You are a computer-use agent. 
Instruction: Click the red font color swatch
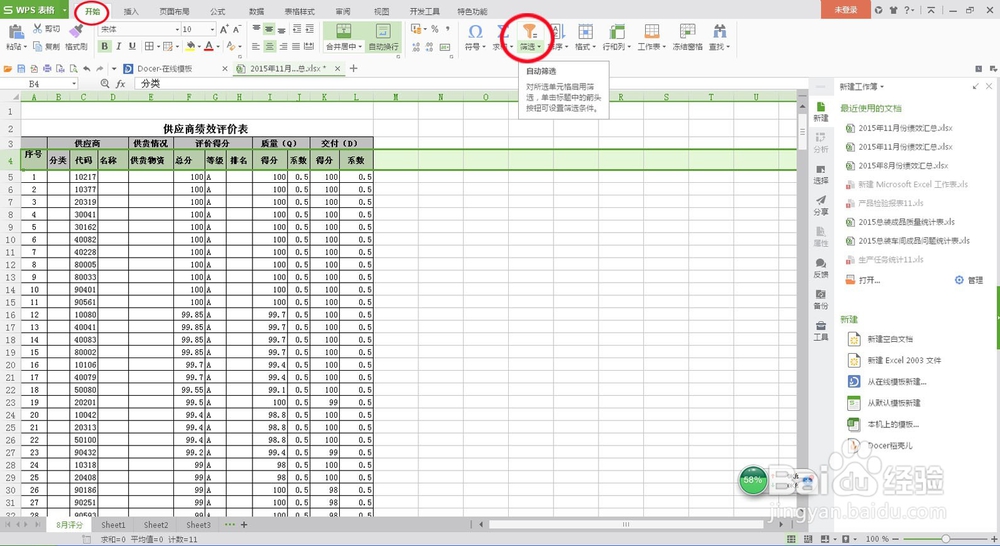(x=208, y=46)
